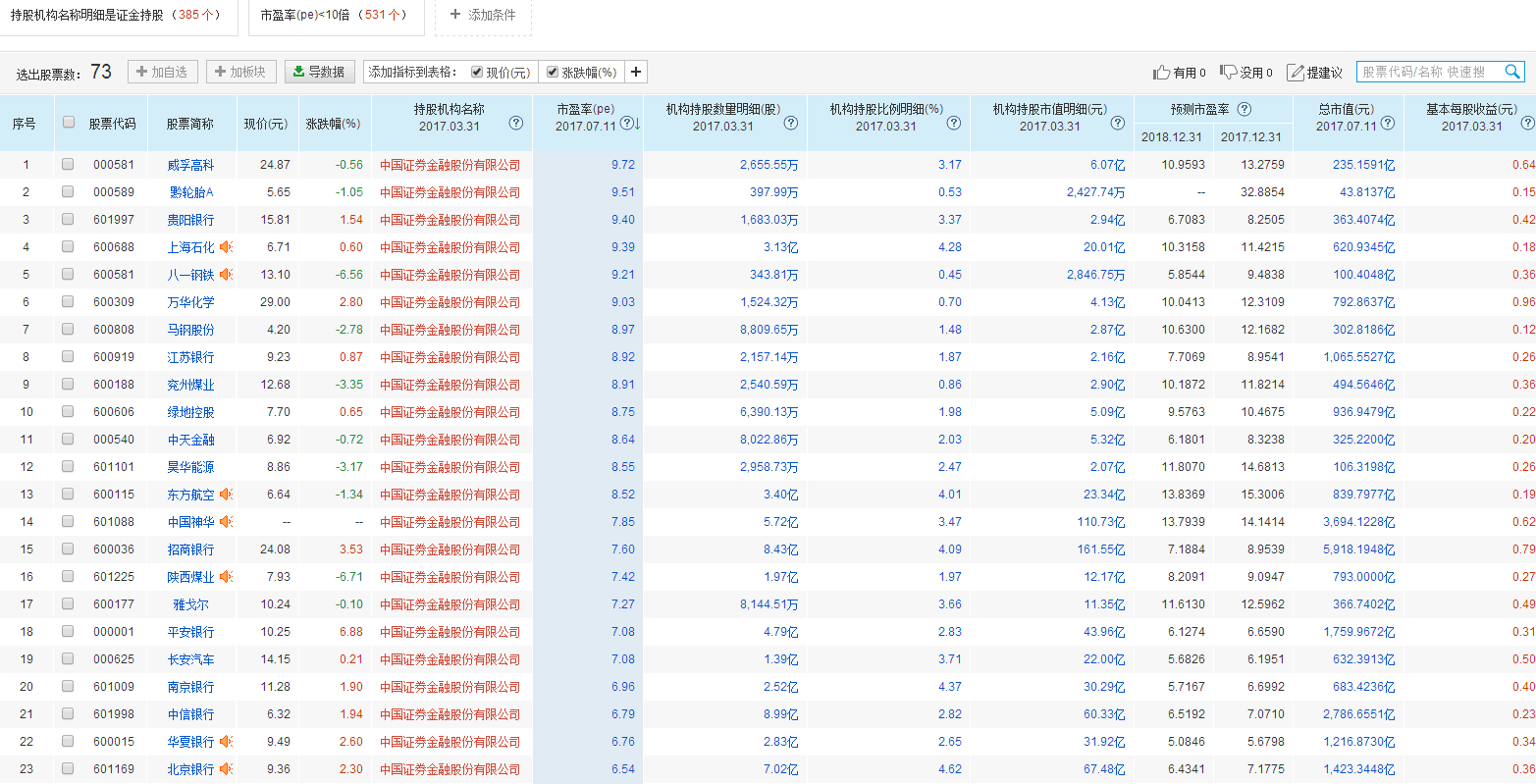Toggle the 现价(元) indicator checkbox

(477, 72)
